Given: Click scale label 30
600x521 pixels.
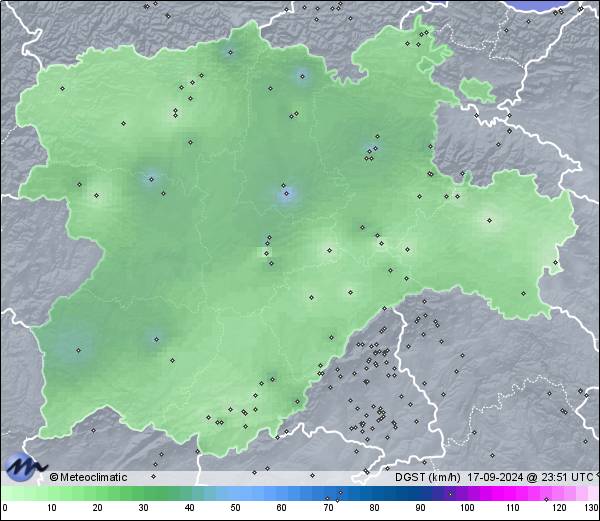Looking at the screenshot, I should click(x=143, y=508).
